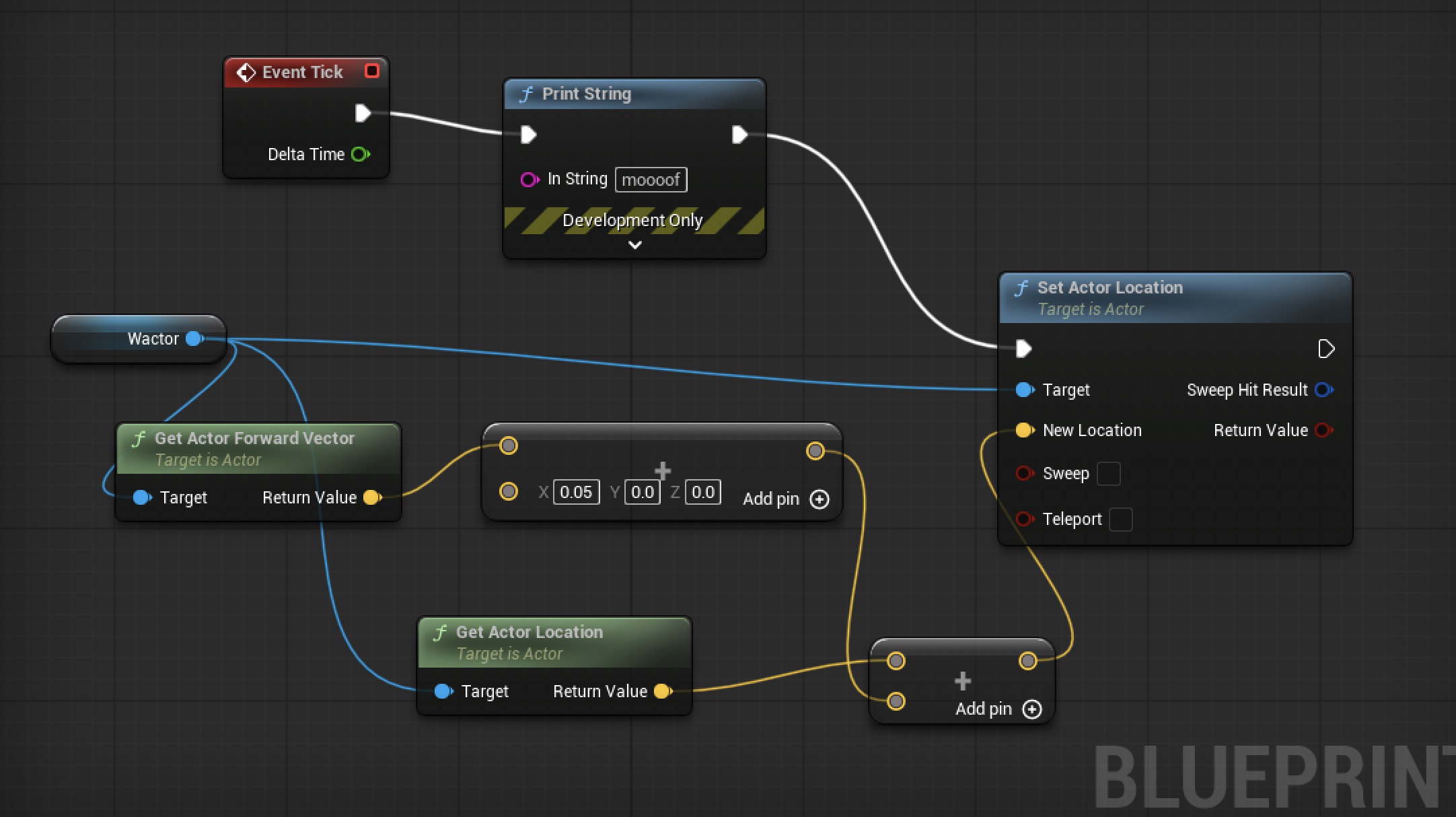Click the Sweep Hit Result output pin
The height and width of the screenshot is (817, 1456).
pos(1323,390)
